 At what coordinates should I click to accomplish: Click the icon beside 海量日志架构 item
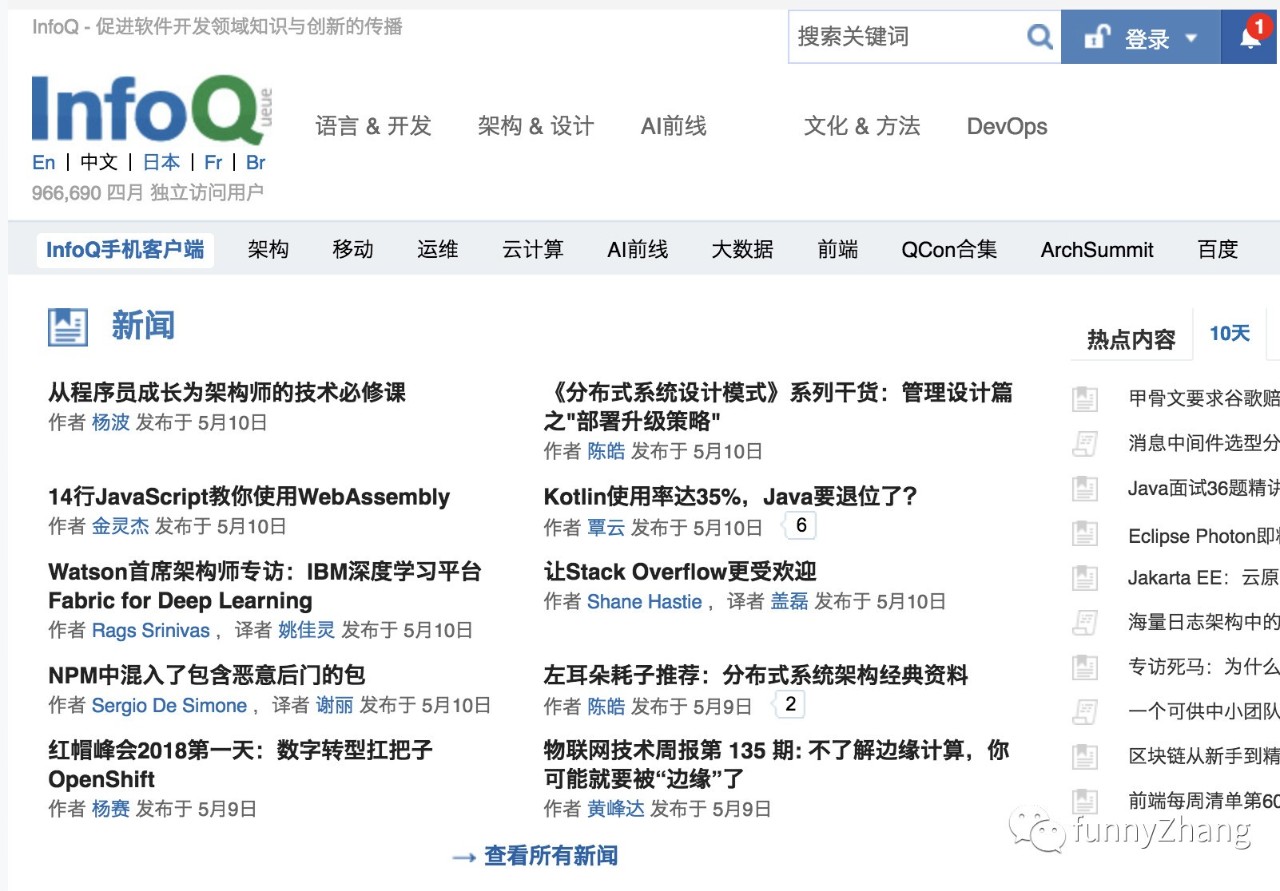[1085, 623]
